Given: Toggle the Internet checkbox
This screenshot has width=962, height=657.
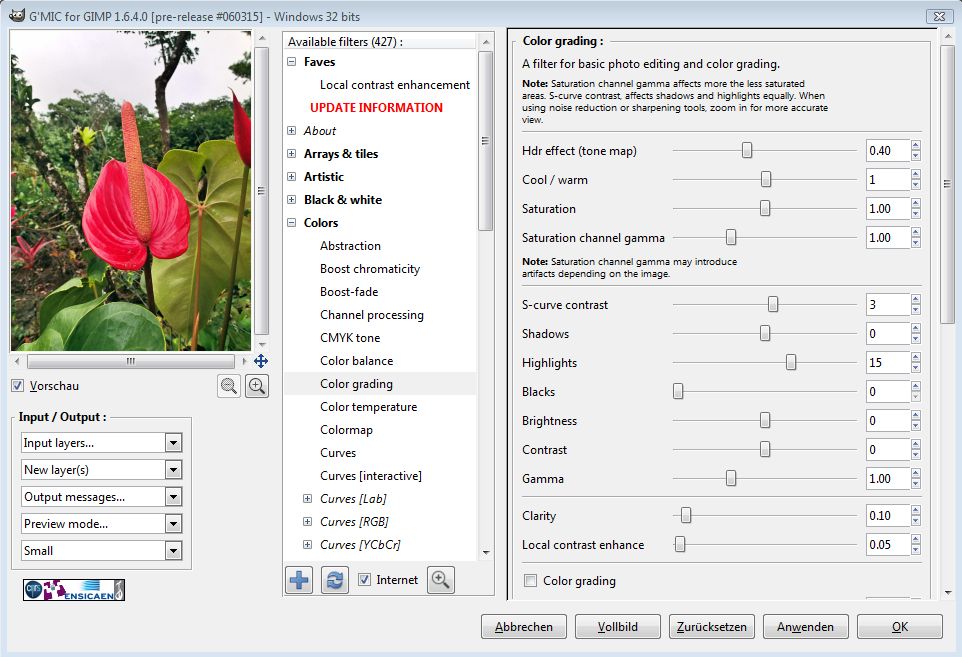Looking at the screenshot, I should pos(364,580).
